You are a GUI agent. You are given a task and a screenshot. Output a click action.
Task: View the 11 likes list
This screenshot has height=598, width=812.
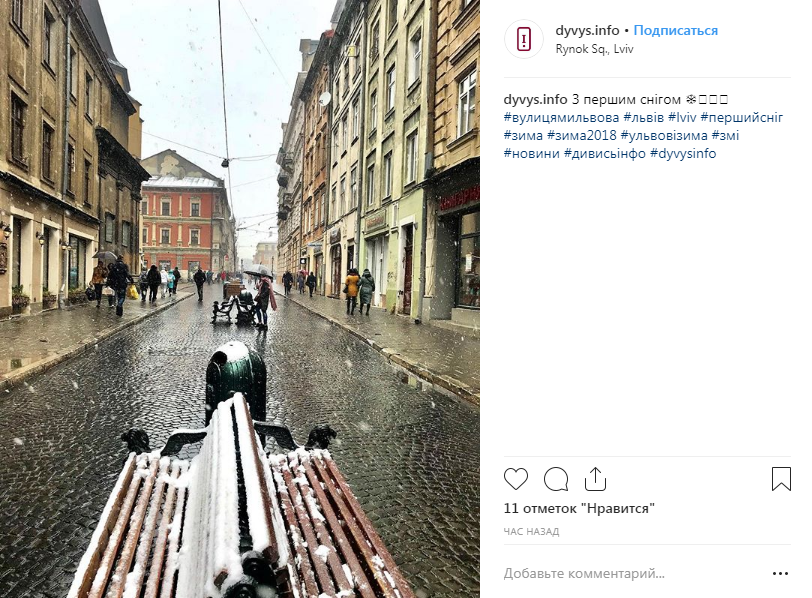(x=579, y=508)
